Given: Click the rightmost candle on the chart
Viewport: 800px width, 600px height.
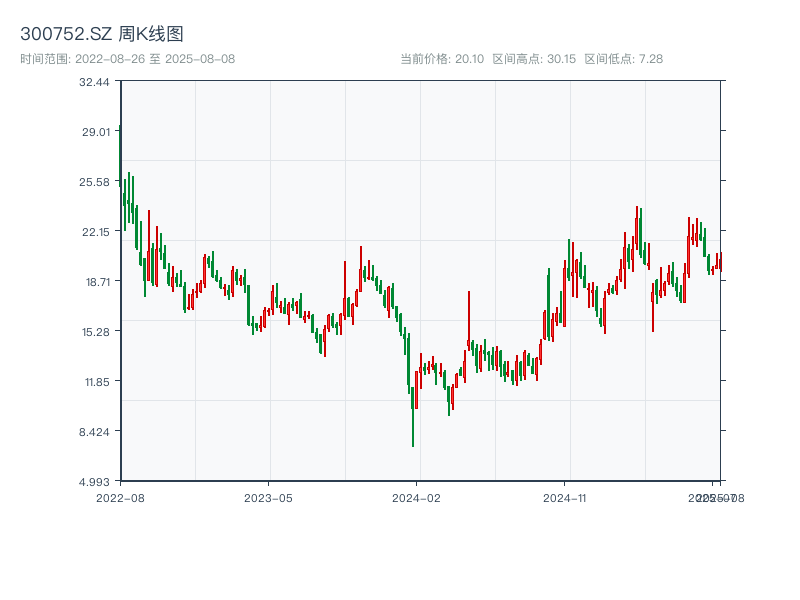Looking at the screenshot, I should [x=720, y=263].
